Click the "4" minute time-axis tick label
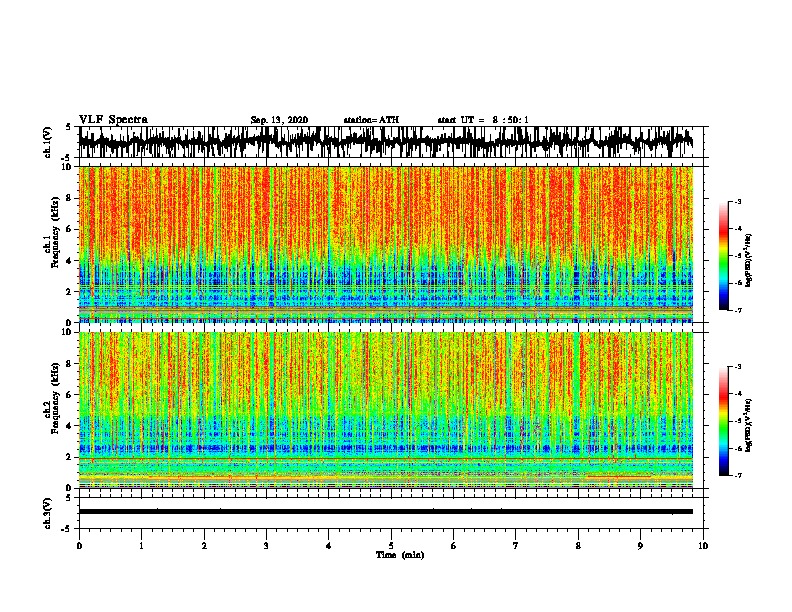This screenshot has height=612, width=792. pos(329,546)
